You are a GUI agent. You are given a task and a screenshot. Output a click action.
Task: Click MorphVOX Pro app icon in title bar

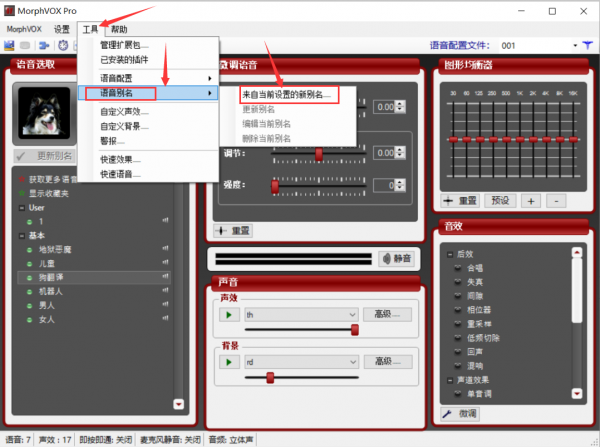(x=9, y=11)
